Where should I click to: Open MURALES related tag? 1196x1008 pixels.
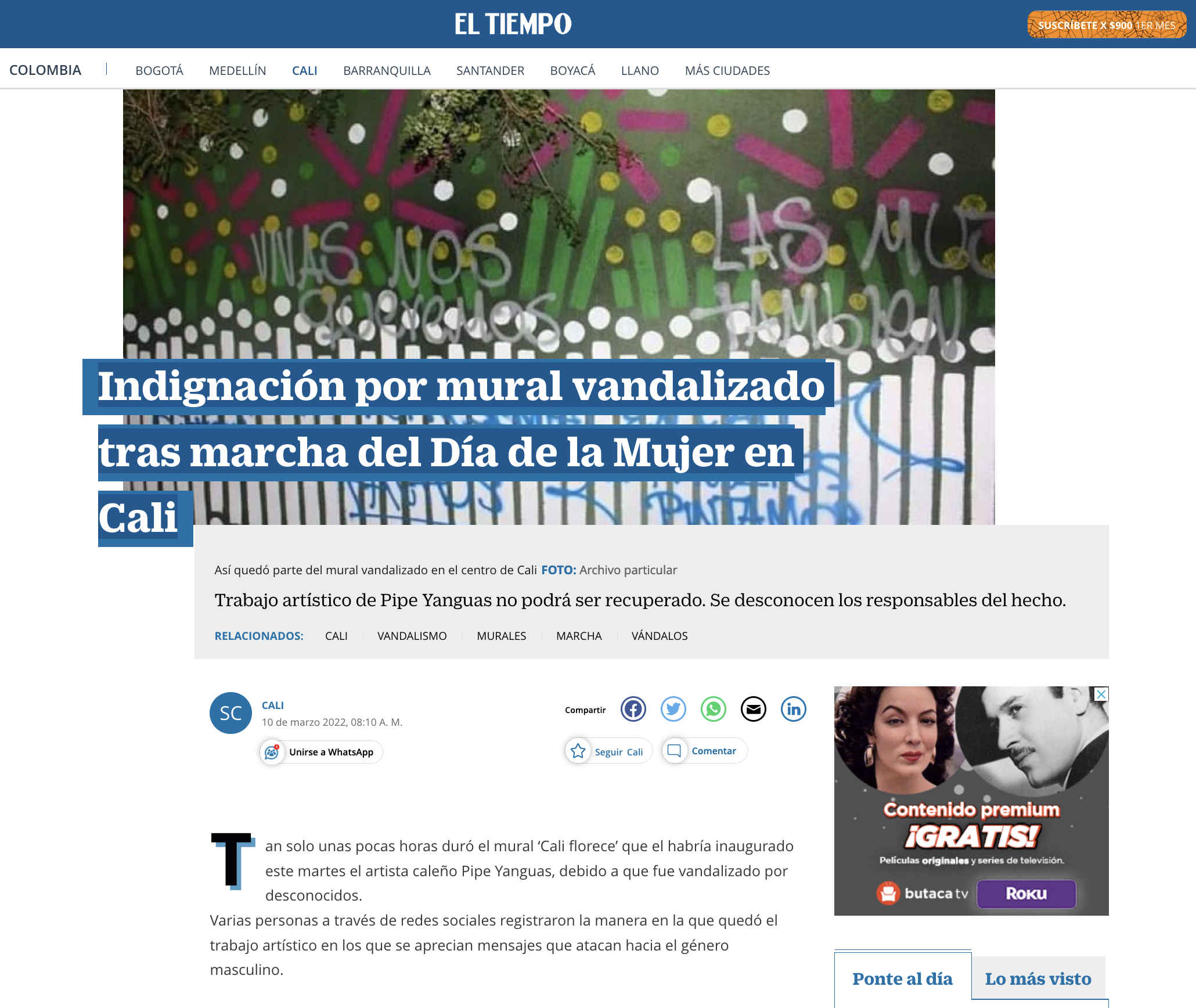[501, 636]
